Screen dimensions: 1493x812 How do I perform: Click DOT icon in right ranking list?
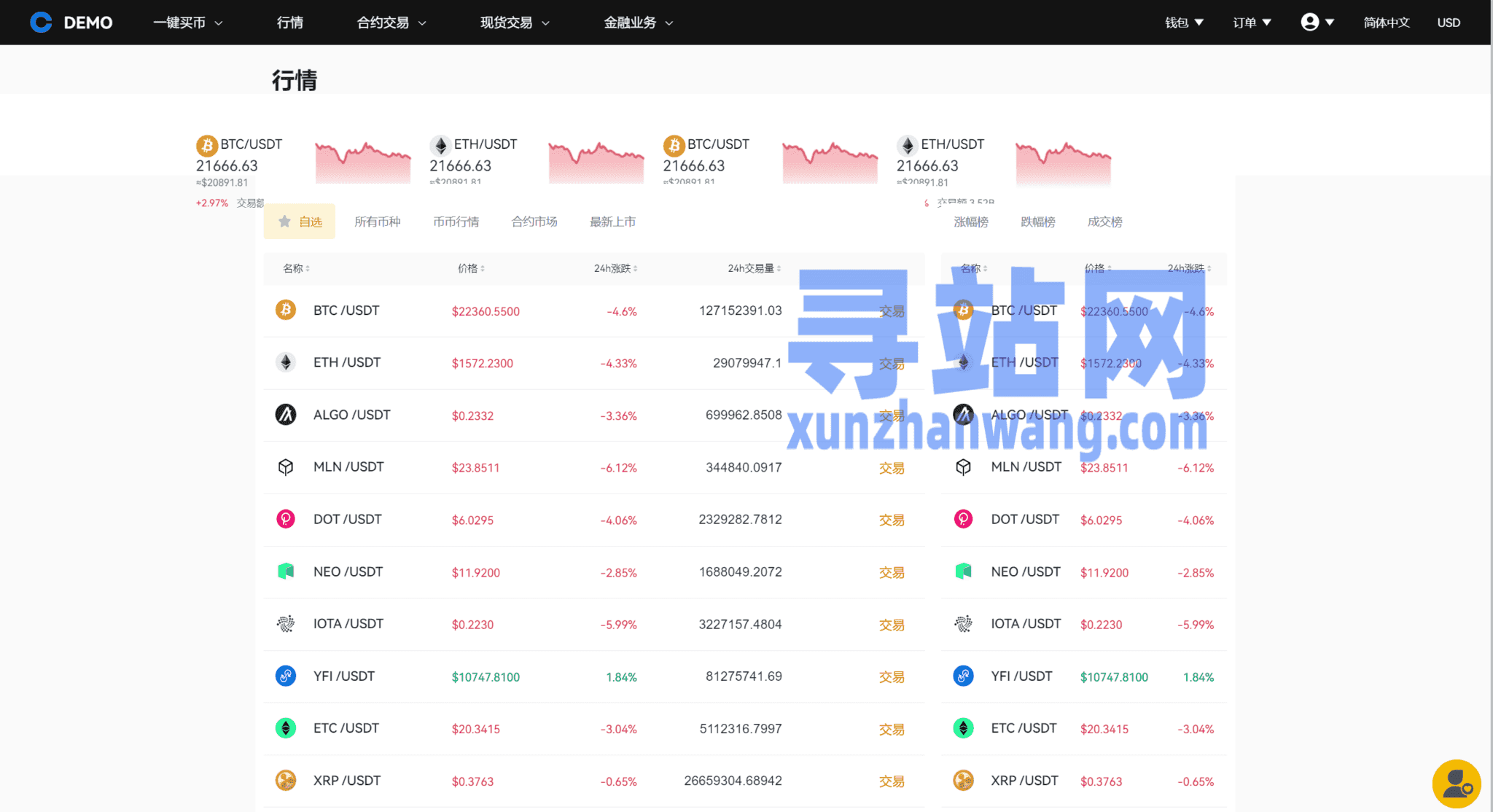tap(964, 519)
